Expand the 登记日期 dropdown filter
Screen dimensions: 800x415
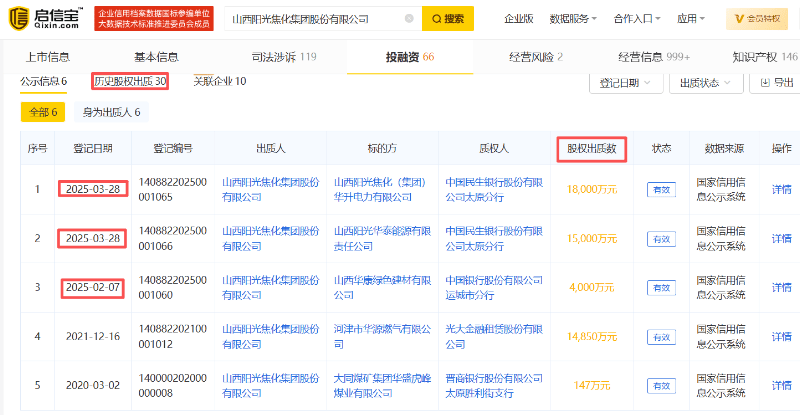(625, 82)
